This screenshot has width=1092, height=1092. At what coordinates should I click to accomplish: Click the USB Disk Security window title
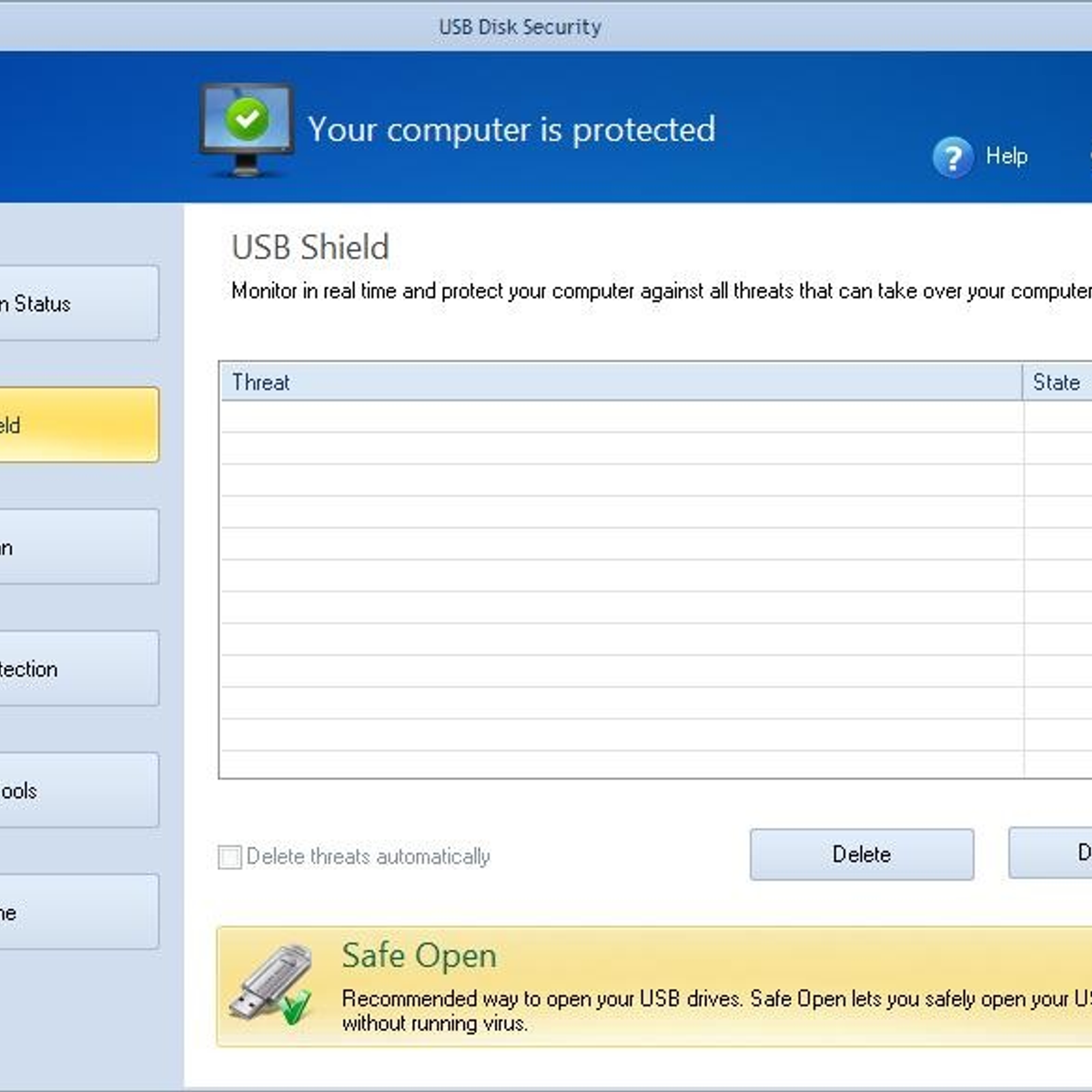click(520, 27)
